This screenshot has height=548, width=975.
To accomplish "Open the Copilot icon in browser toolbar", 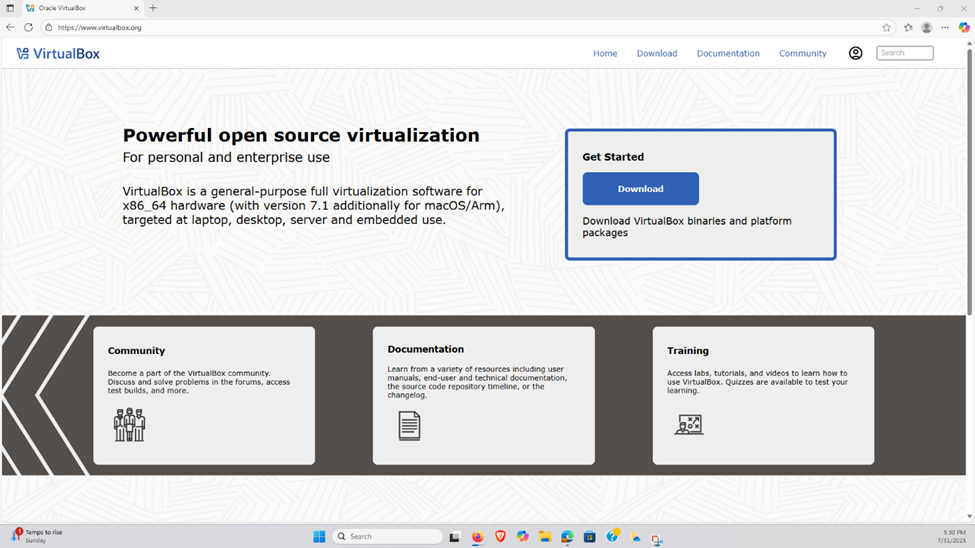I will (963, 28).
